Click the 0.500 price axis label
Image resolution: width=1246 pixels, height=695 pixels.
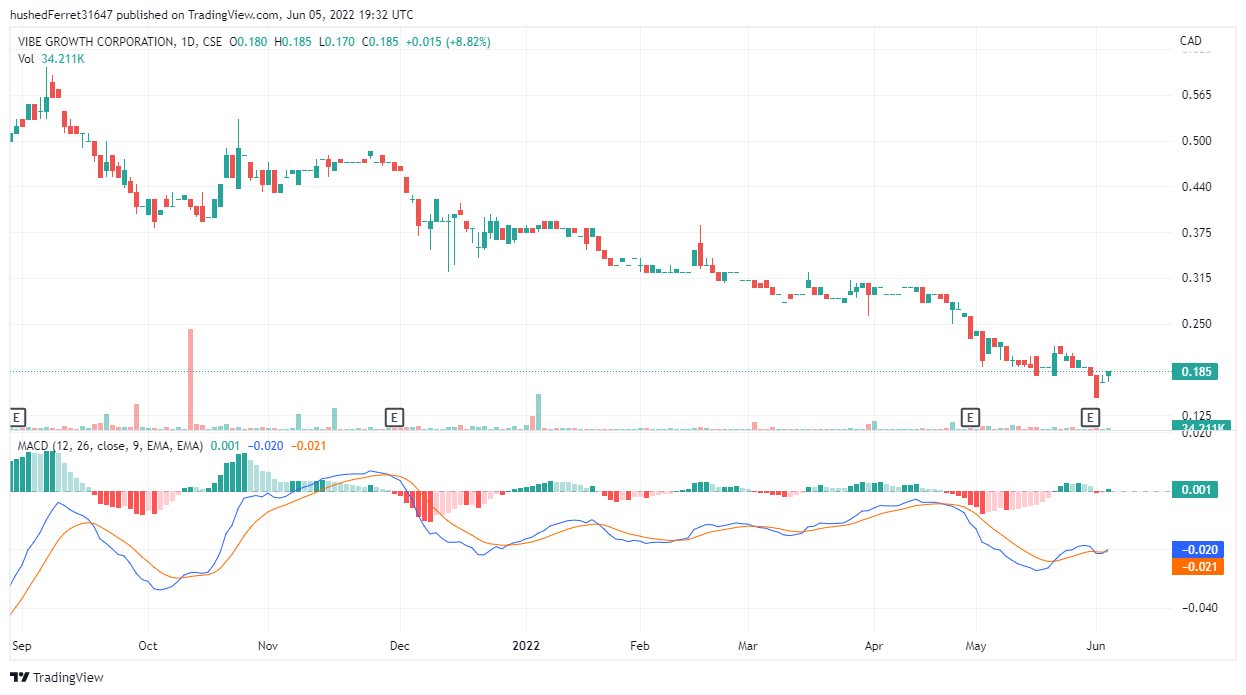[1196, 141]
